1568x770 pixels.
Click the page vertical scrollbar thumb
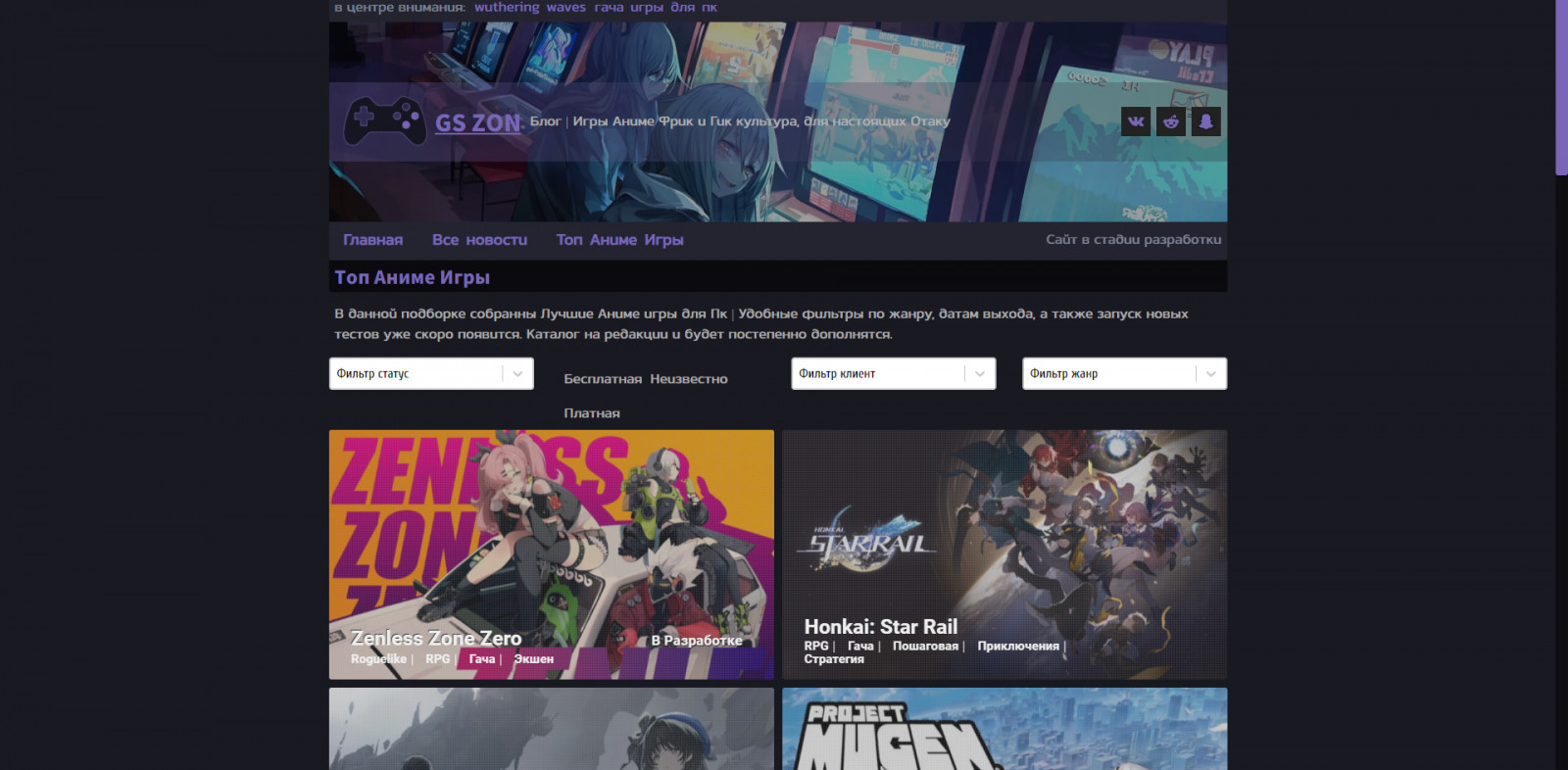pyautogui.click(x=1562, y=87)
